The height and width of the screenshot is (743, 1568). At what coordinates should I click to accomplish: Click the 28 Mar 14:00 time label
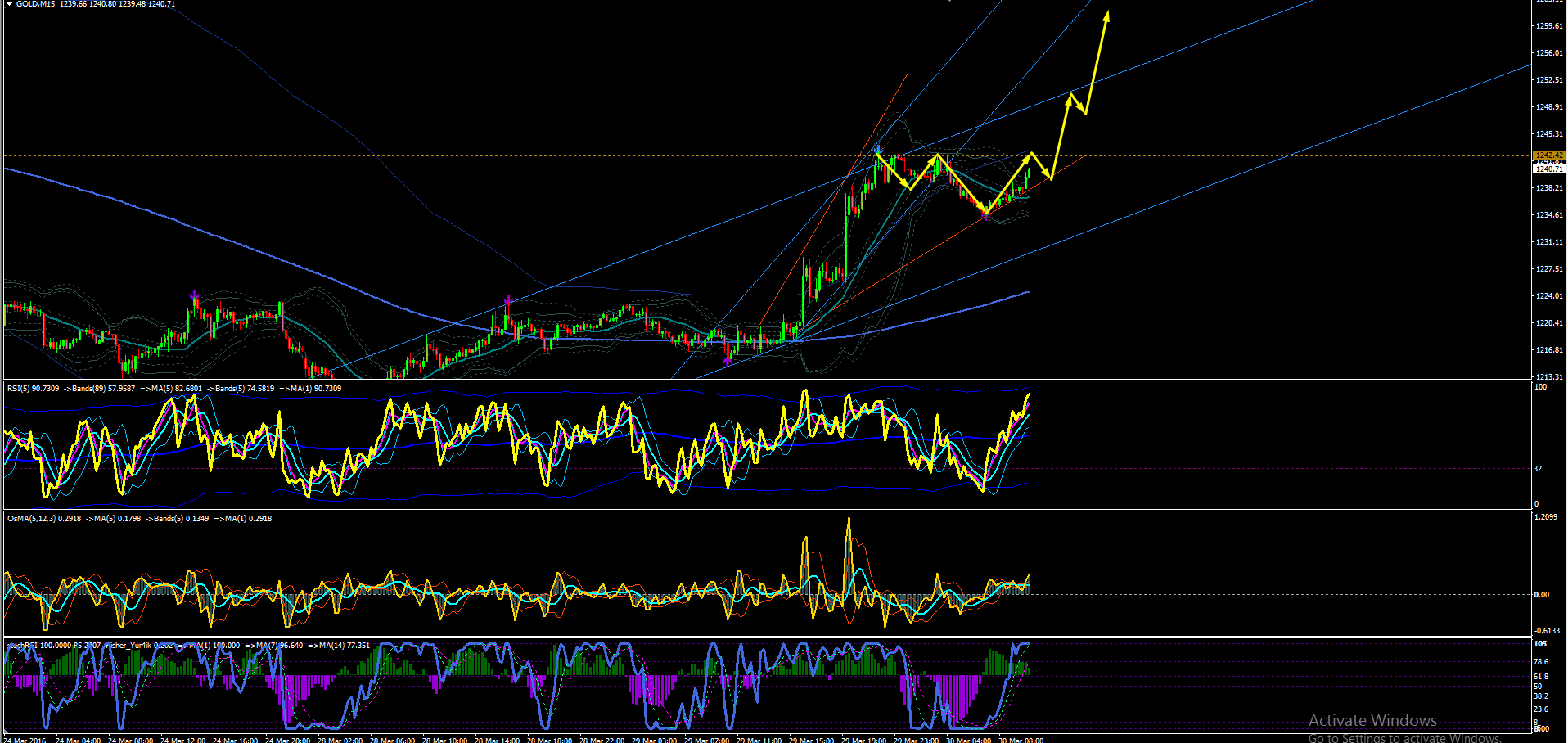pyautogui.click(x=497, y=740)
